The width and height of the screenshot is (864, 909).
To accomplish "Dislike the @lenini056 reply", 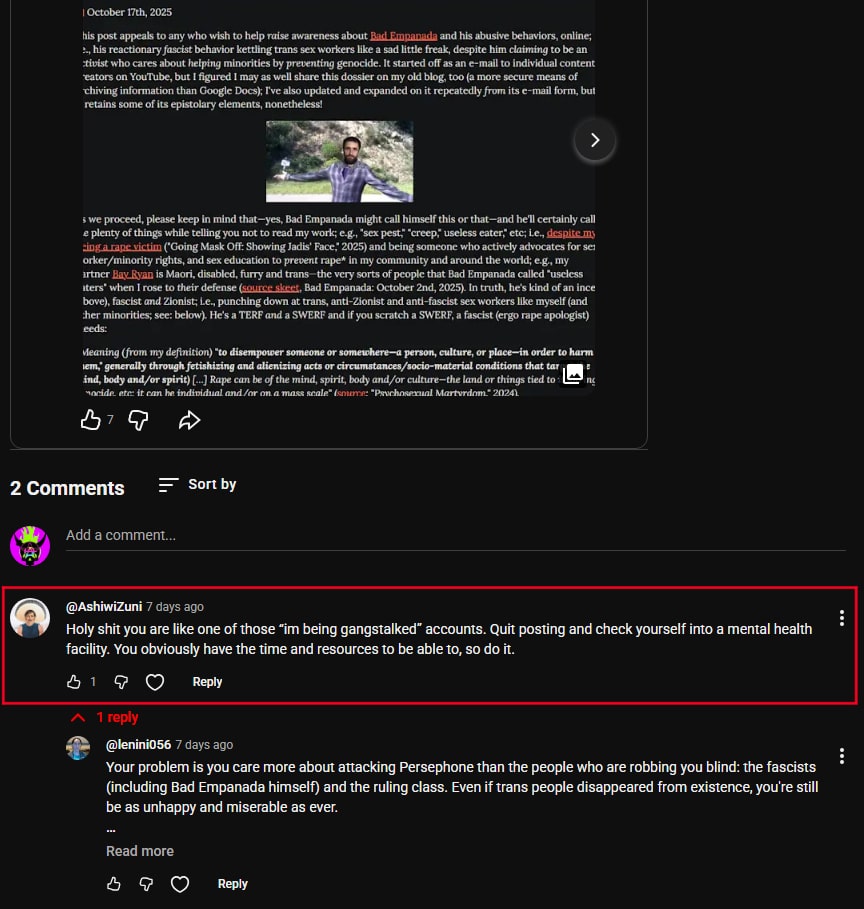I will click(x=146, y=883).
